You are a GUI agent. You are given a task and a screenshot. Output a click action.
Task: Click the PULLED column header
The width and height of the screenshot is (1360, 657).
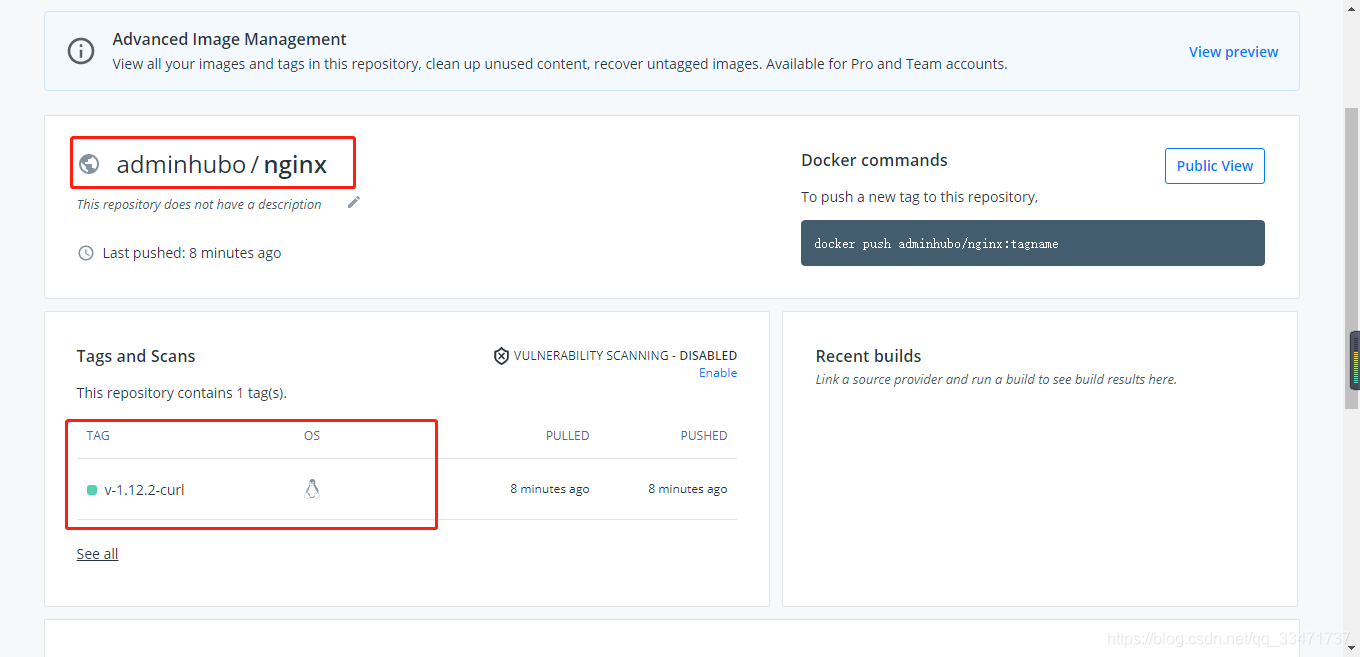(x=567, y=436)
